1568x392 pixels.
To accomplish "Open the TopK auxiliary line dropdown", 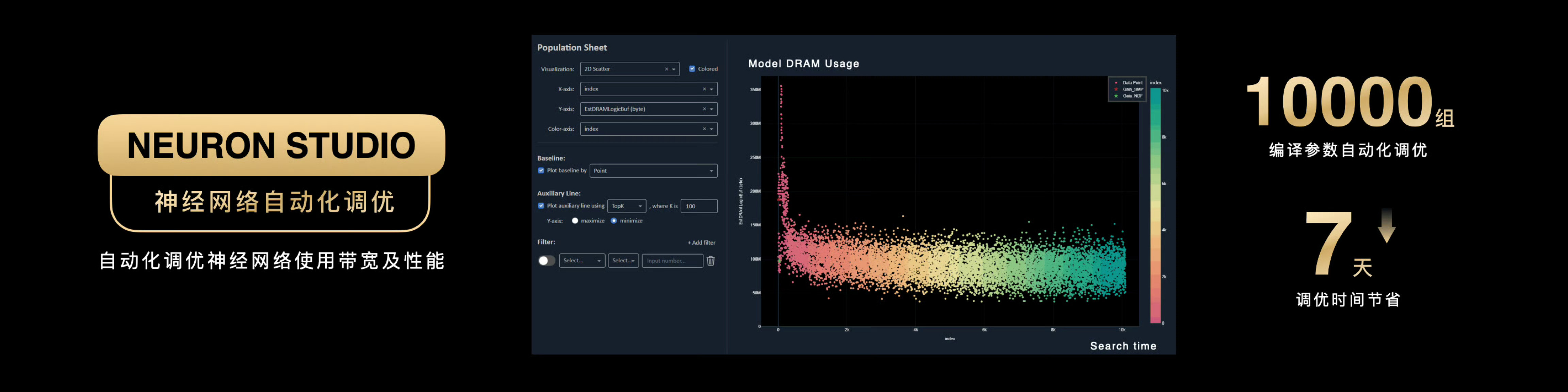I will coord(626,206).
